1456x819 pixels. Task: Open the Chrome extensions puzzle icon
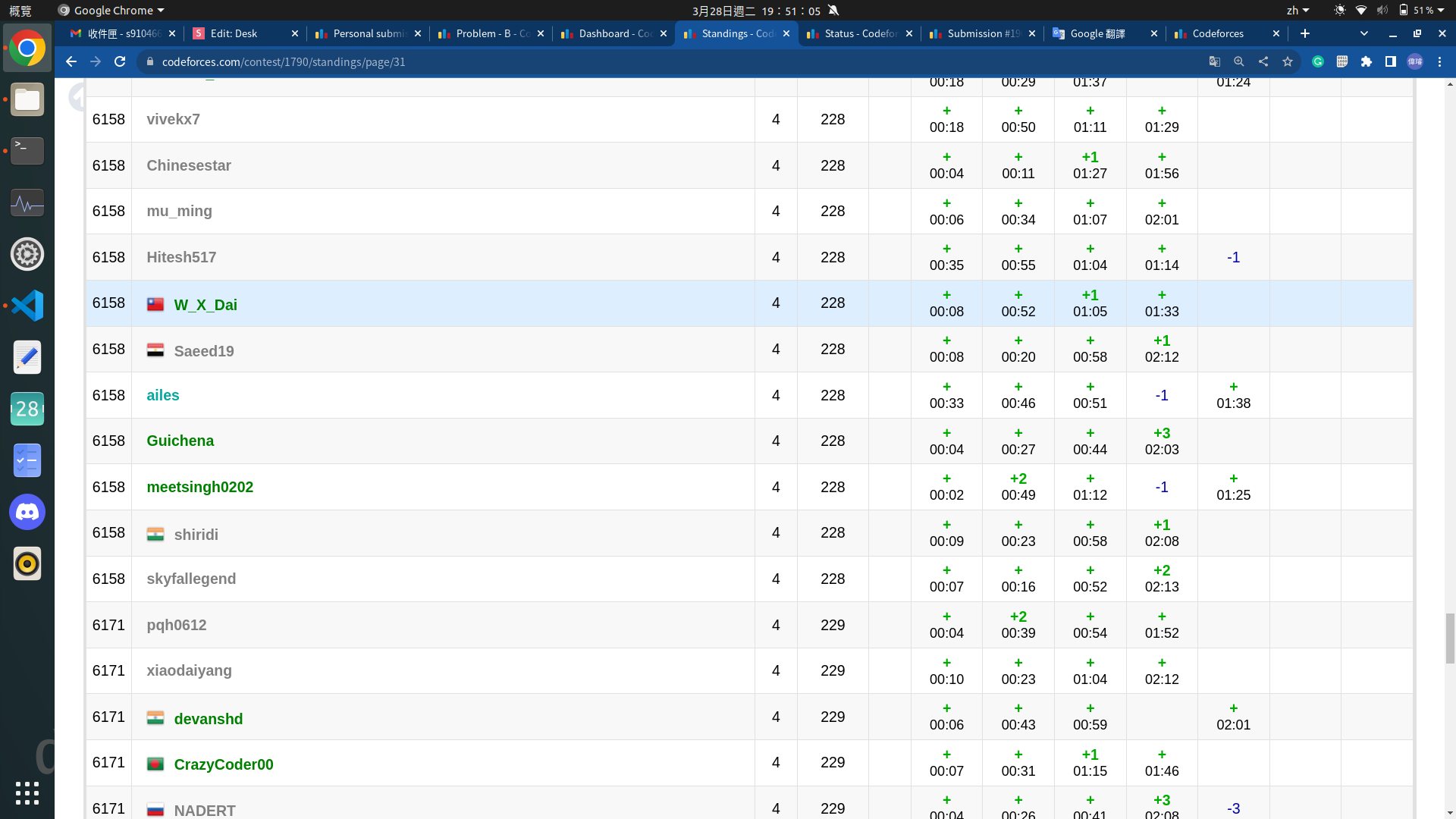[x=1367, y=61]
